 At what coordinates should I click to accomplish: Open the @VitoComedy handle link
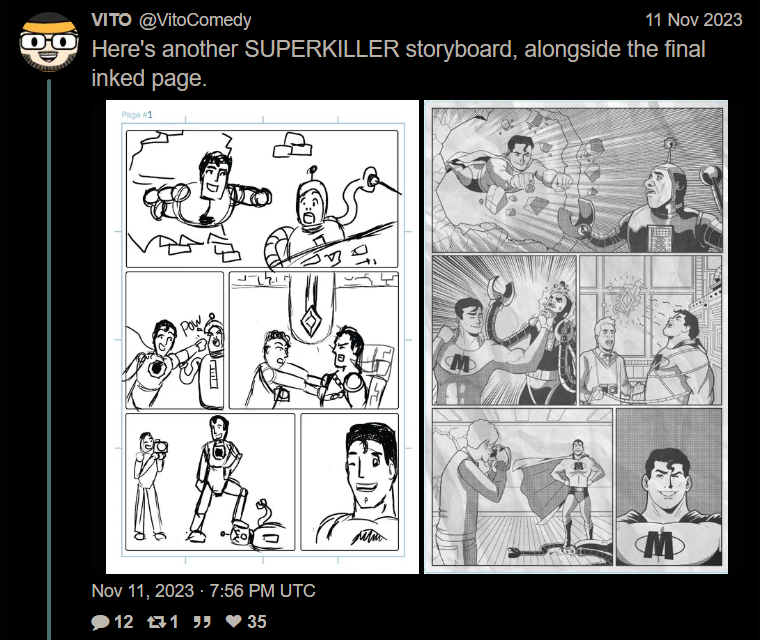[195, 20]
